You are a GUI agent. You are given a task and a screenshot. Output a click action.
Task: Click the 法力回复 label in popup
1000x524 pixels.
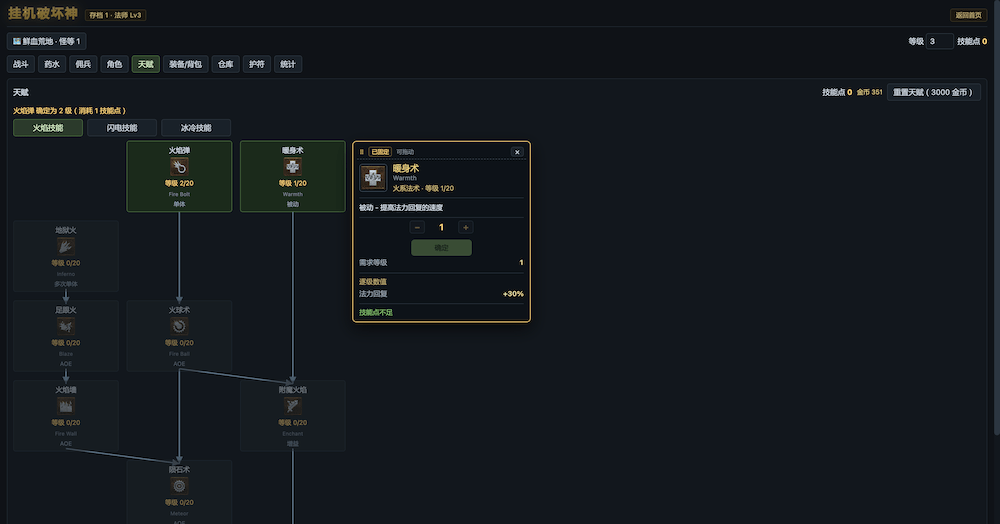[x=373, y=294]
